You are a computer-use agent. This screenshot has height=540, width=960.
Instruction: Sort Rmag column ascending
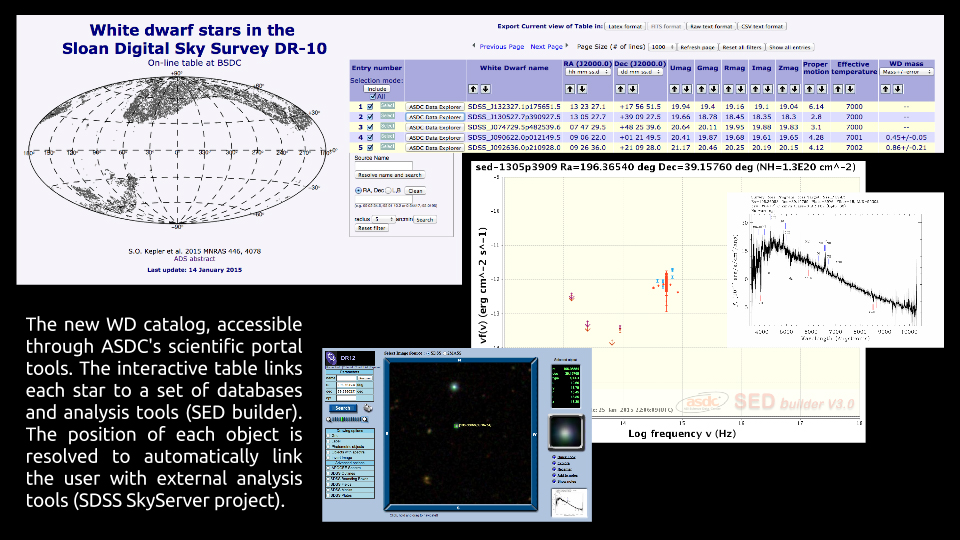tap(728, 89)
